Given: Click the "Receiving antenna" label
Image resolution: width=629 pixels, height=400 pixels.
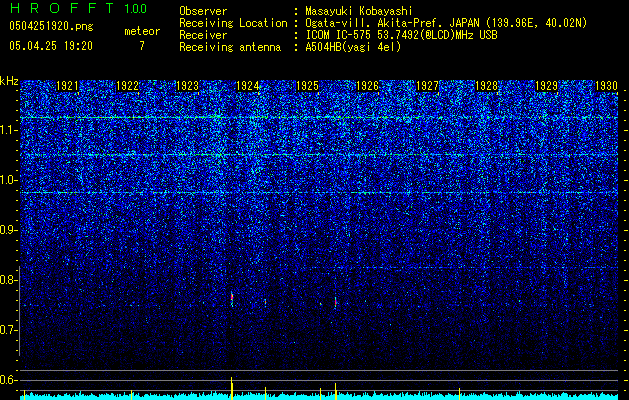Looking at the screenshot, I should [x=230, y=47].
